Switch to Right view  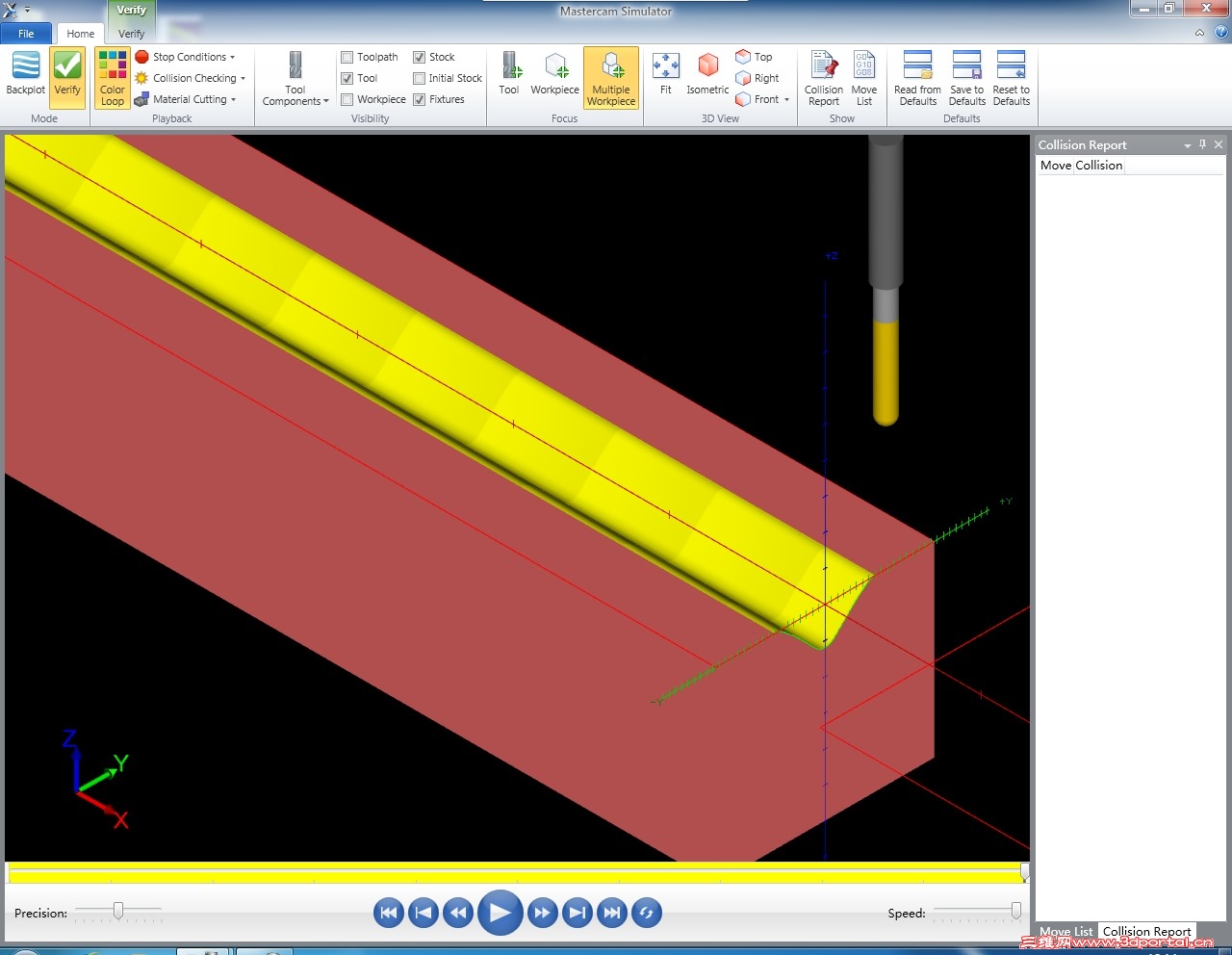[757, 78]
